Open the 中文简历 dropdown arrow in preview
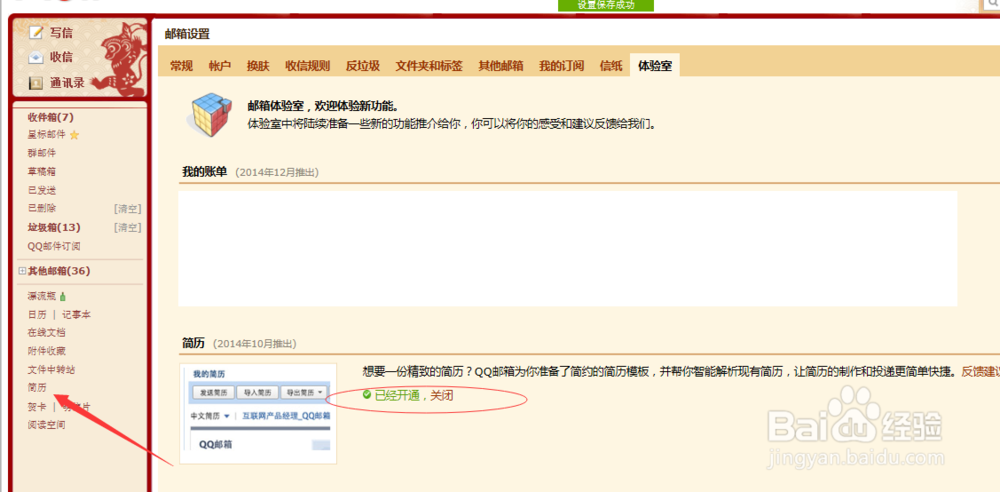 (226, 416)
